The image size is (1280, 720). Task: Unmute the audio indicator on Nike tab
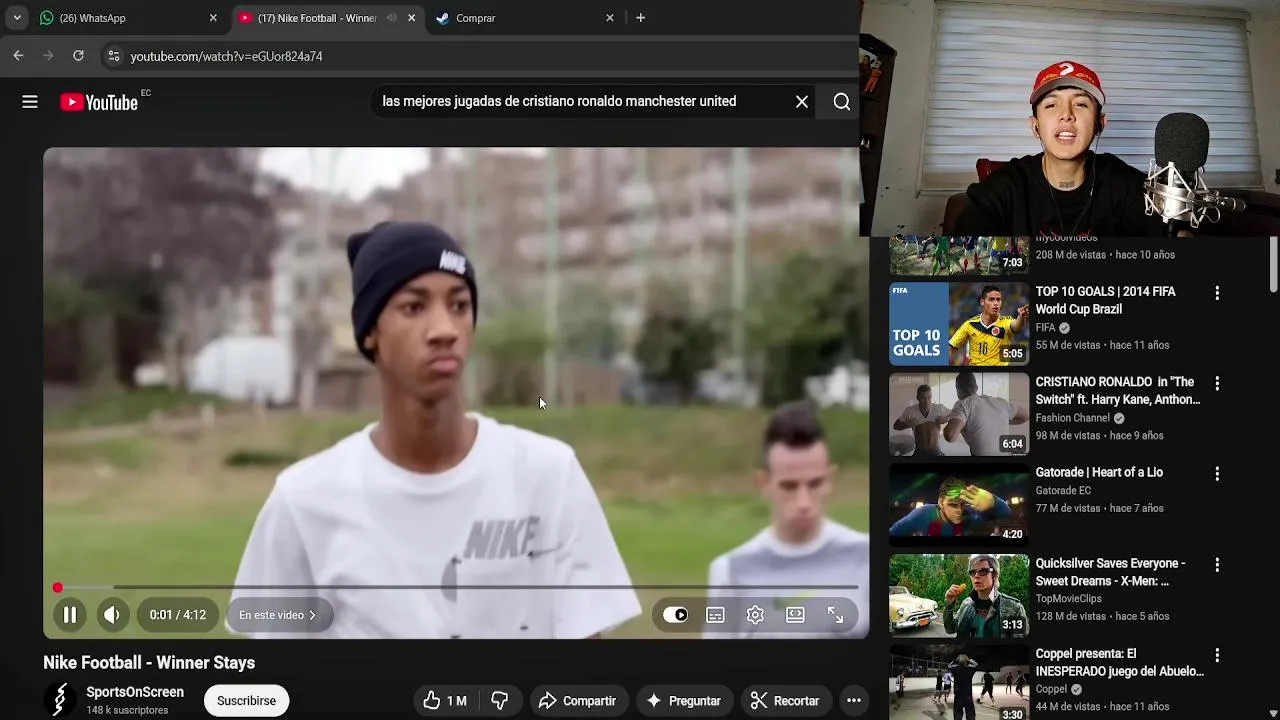pyautogui.click(x=391, y=18)
